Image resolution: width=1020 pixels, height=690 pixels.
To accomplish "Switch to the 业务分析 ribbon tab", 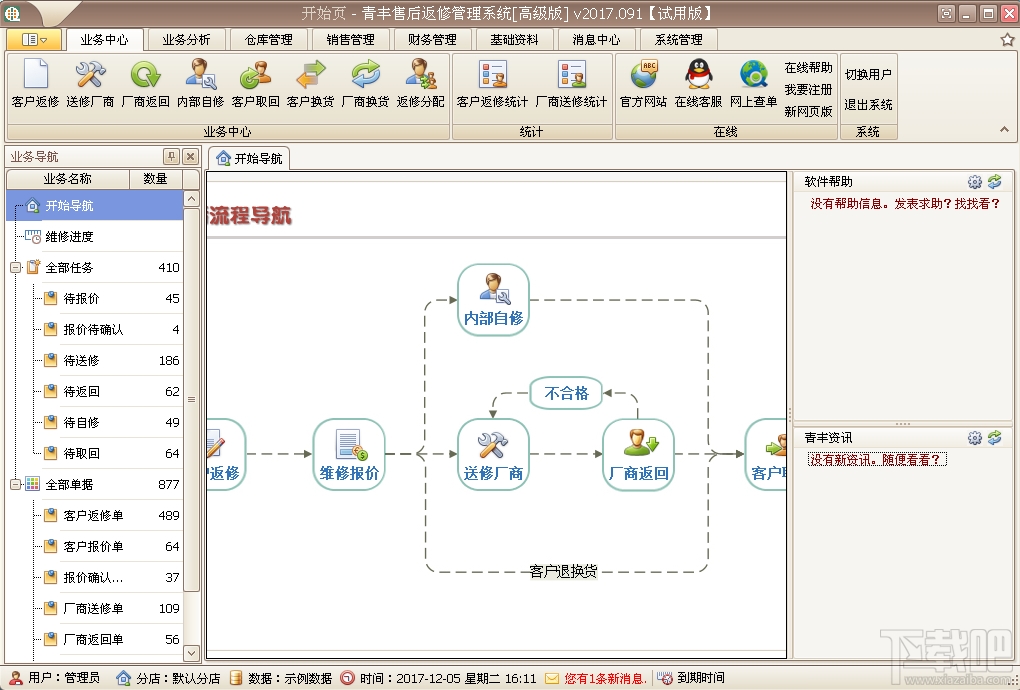I will [x=186, y=40].
